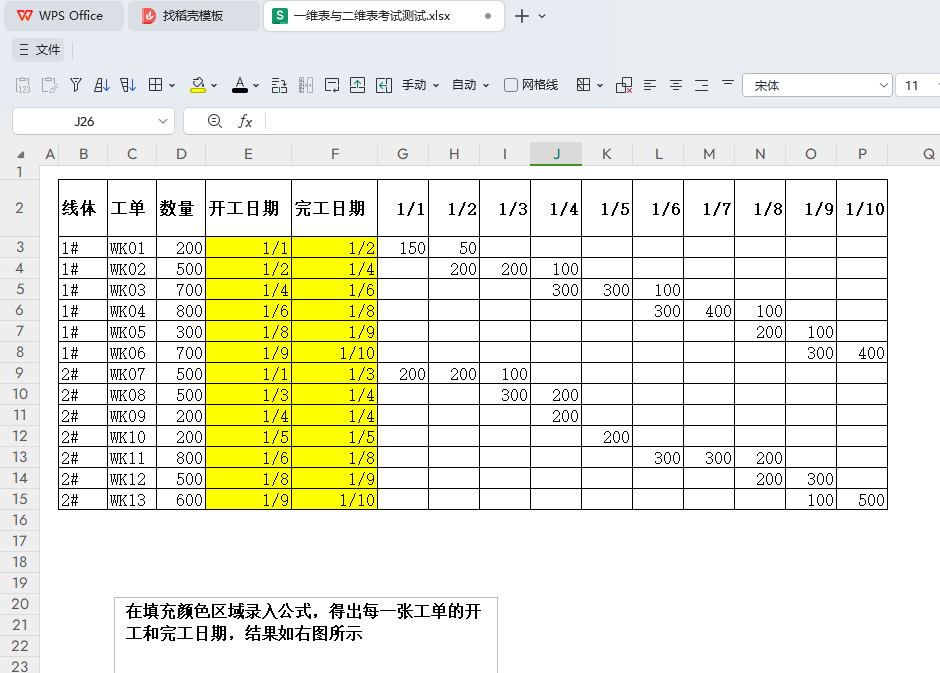Click the filter funnel icon
This screenshot has height=673, width=940.
[76, 85]
